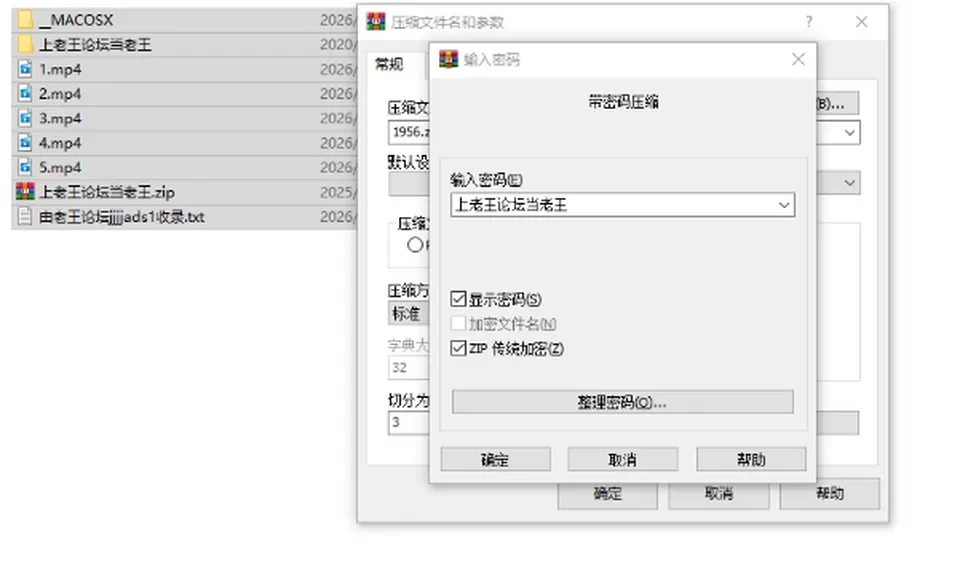Click 帮助 in the 输入密码 dialog
Viewport: 960px width, 564px height.
coord(751,459)
